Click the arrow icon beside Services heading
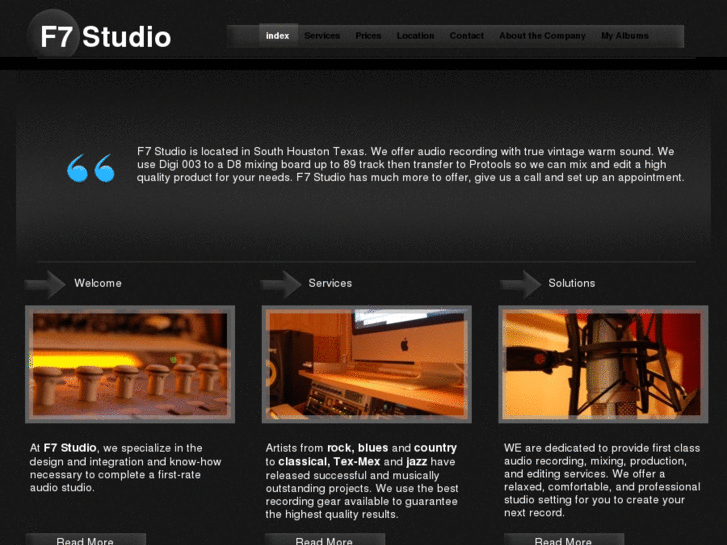The image size is (727, 545). coord(281,284)
